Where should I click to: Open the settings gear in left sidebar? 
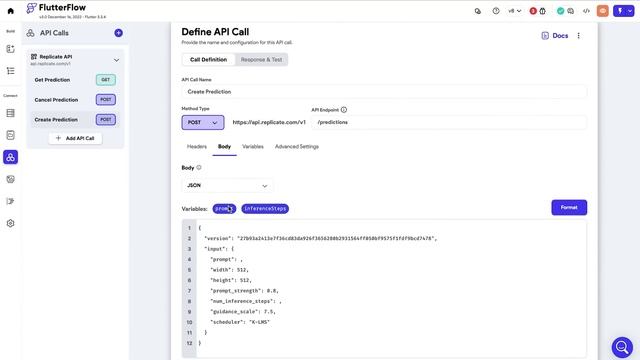tap(11, 223)
